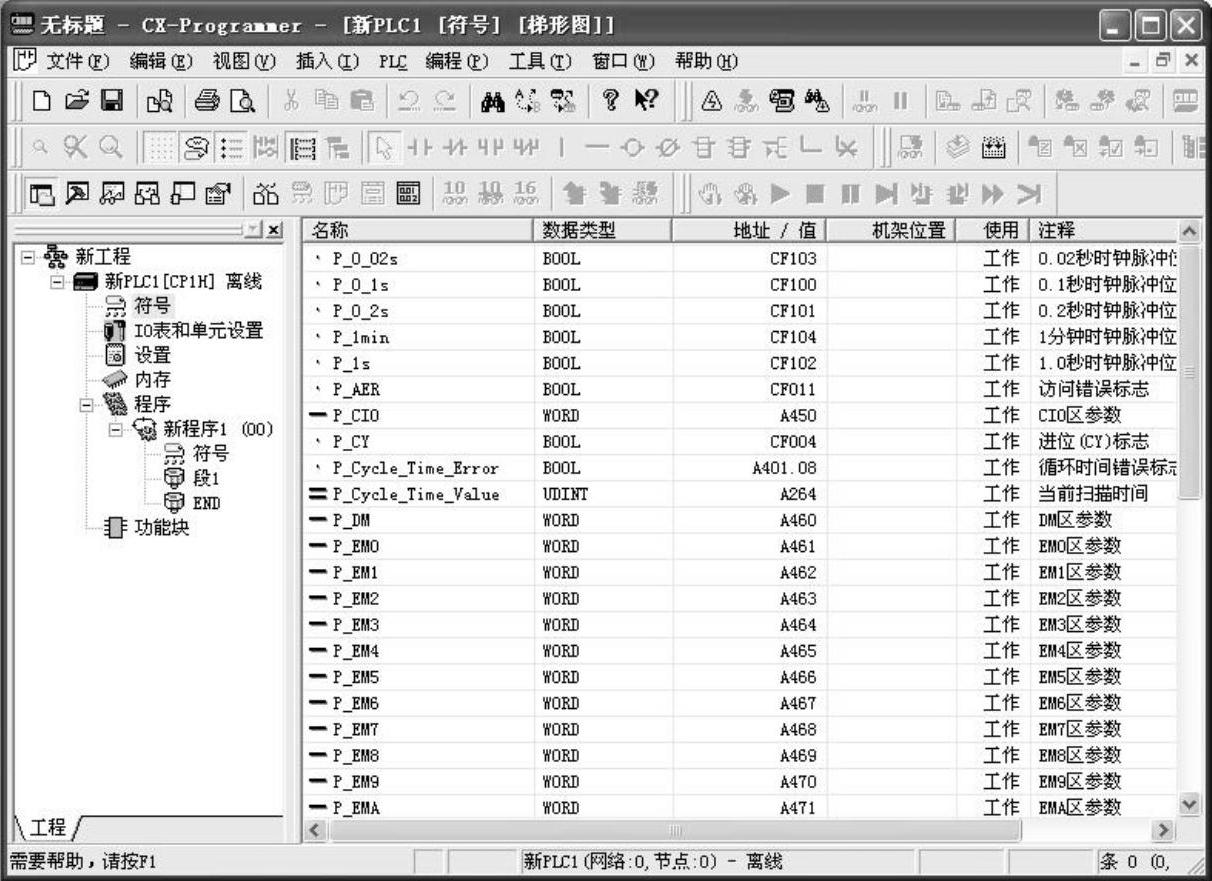The image size is (1212, 881).
Task: Open the PLC menu
Action: [x=393, y=61]
